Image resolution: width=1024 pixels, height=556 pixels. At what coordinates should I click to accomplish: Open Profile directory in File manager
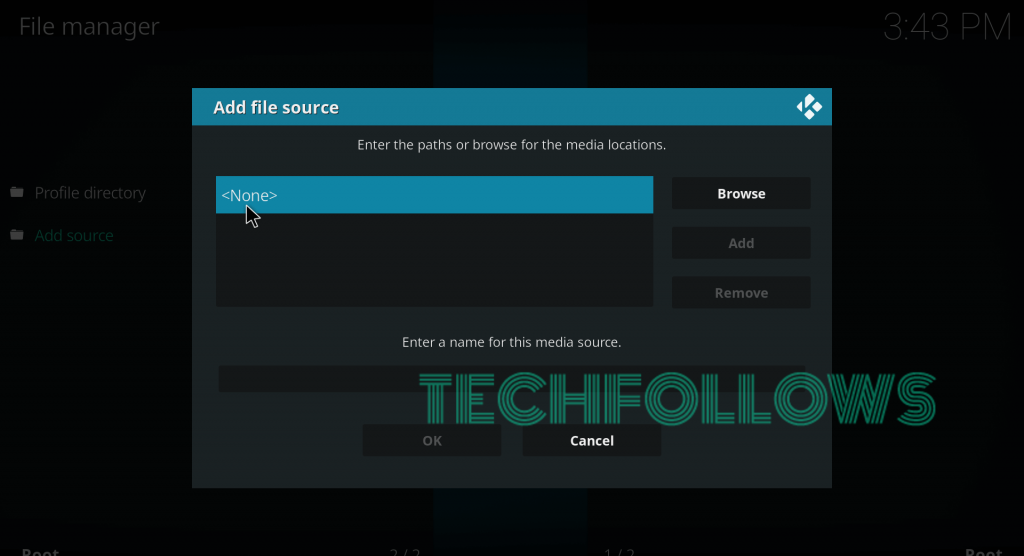pyautogui.click(x=90, y=193)
